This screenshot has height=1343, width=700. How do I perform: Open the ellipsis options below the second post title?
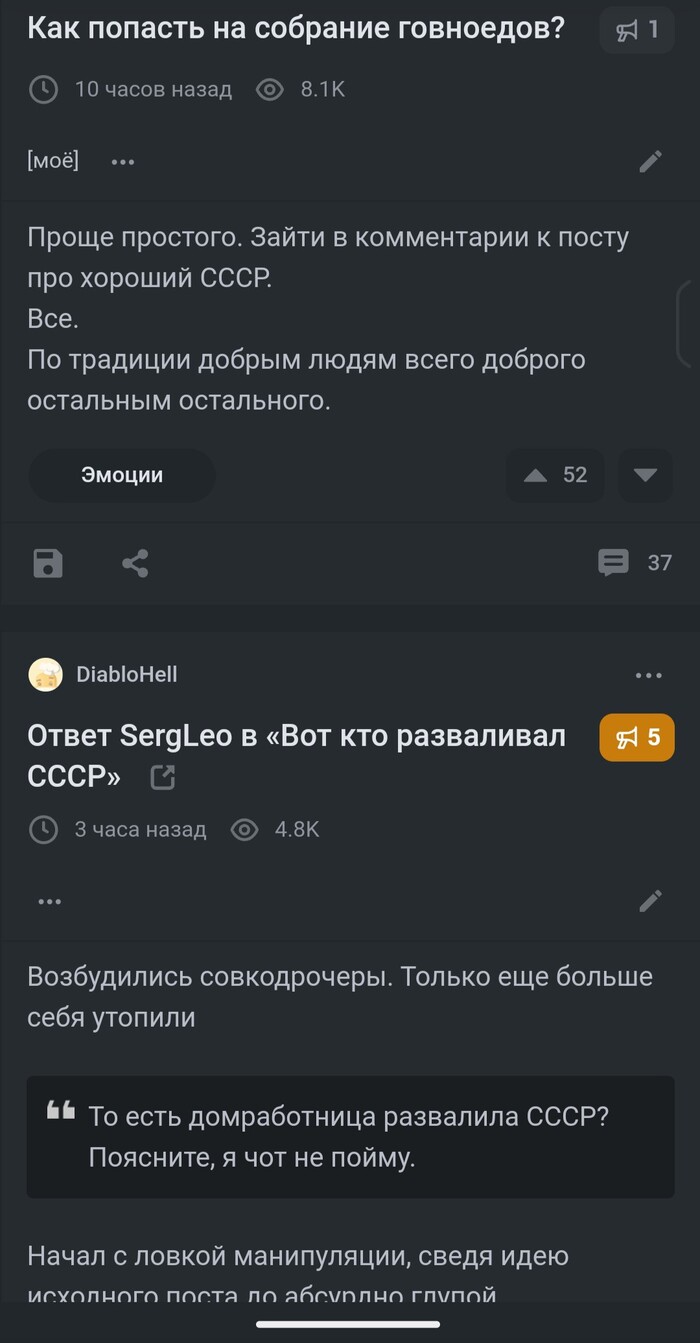tap(49, 900)
